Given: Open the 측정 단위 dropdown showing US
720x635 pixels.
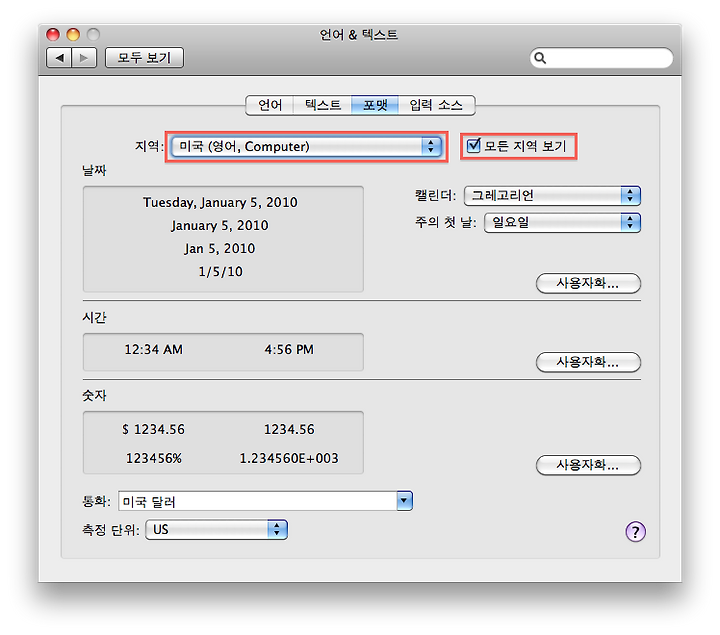Looking at the screenshot, I should (x=216, y=529).
